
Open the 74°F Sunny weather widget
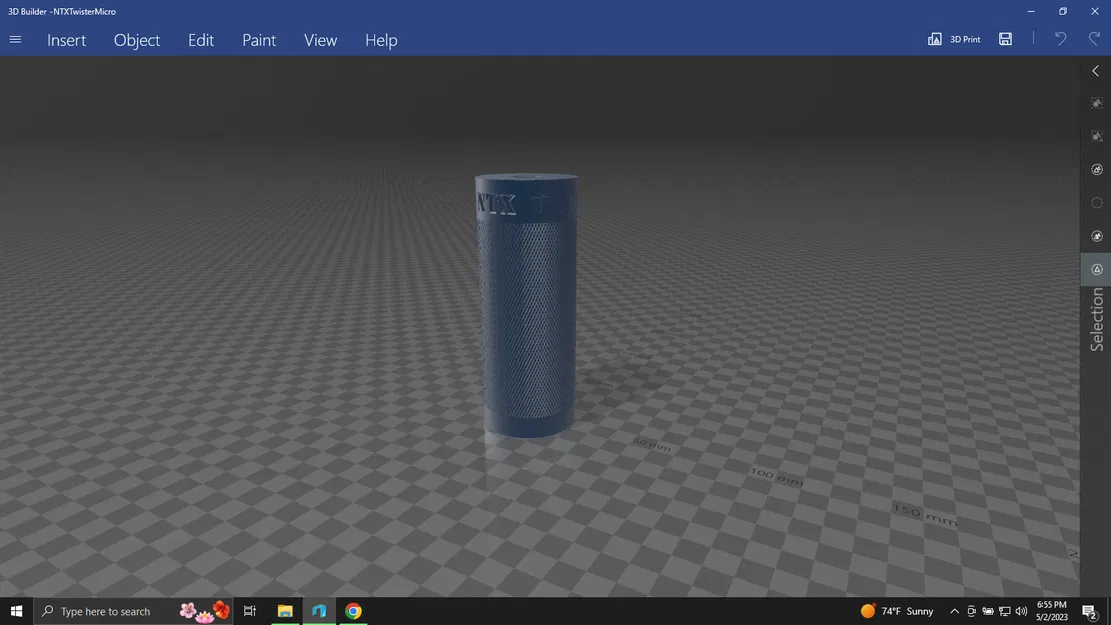coord(897,611)
